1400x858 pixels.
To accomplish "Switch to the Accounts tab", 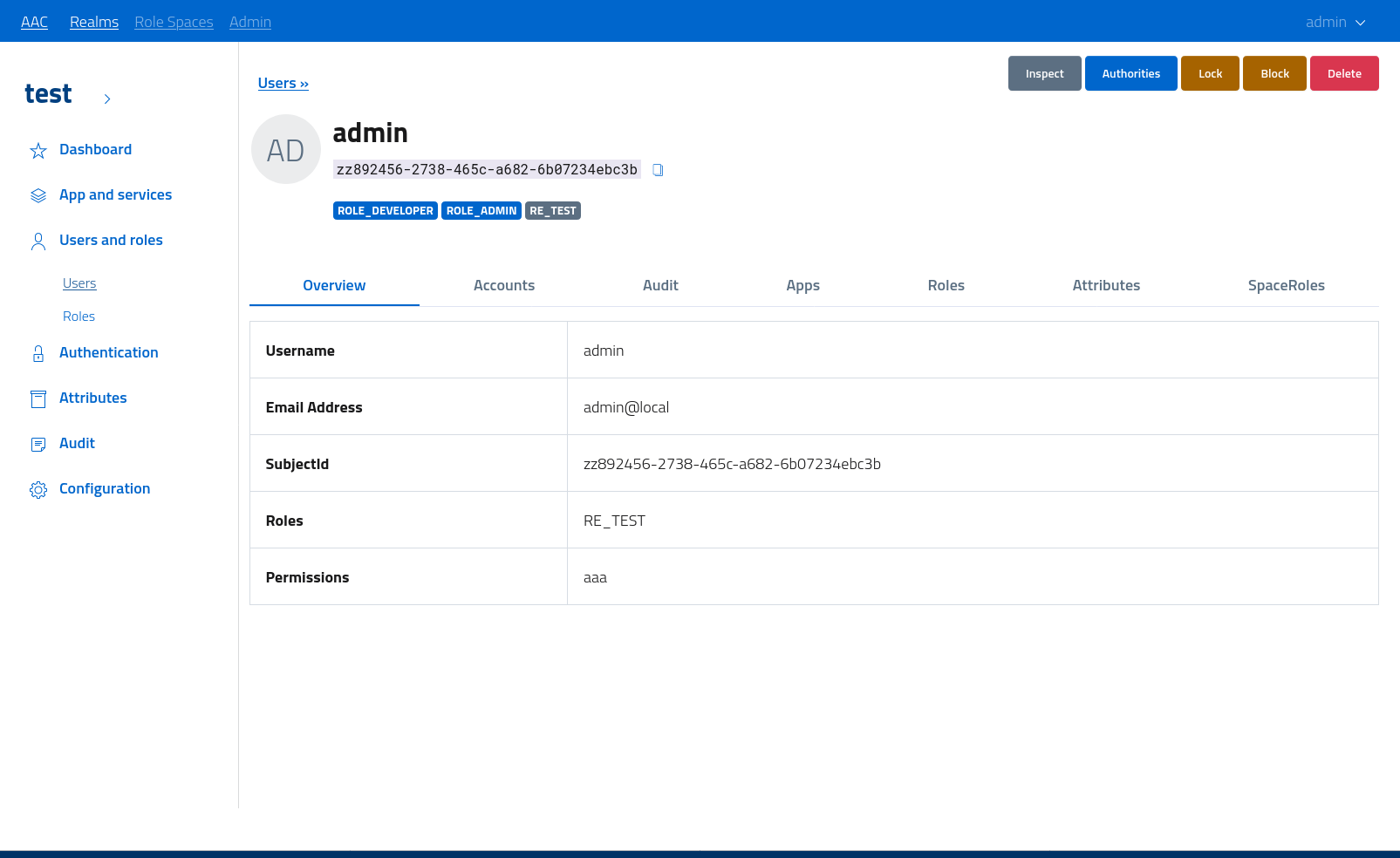I will tap(504, 285).
